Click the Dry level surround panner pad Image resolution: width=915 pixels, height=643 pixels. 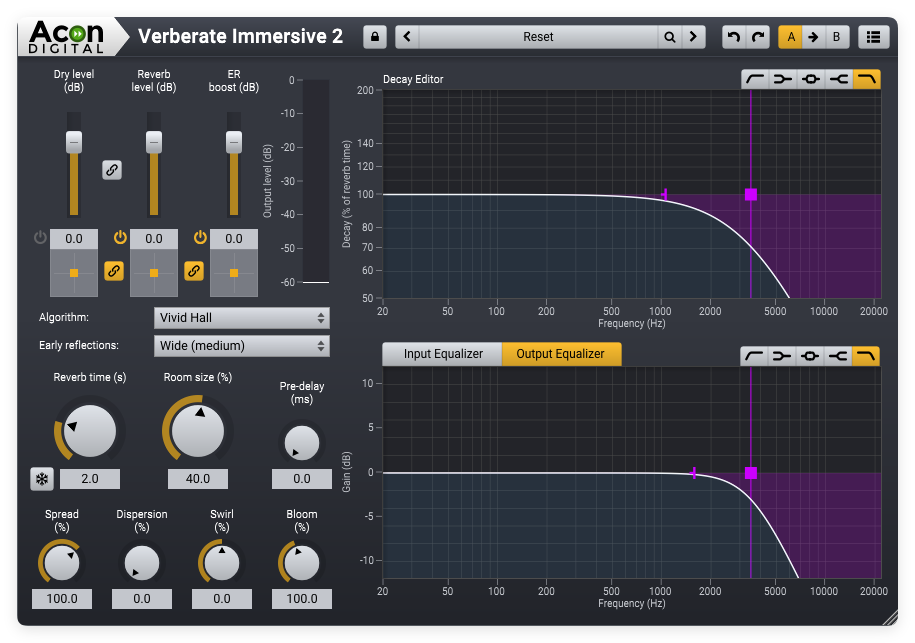(x=74, y=273)
